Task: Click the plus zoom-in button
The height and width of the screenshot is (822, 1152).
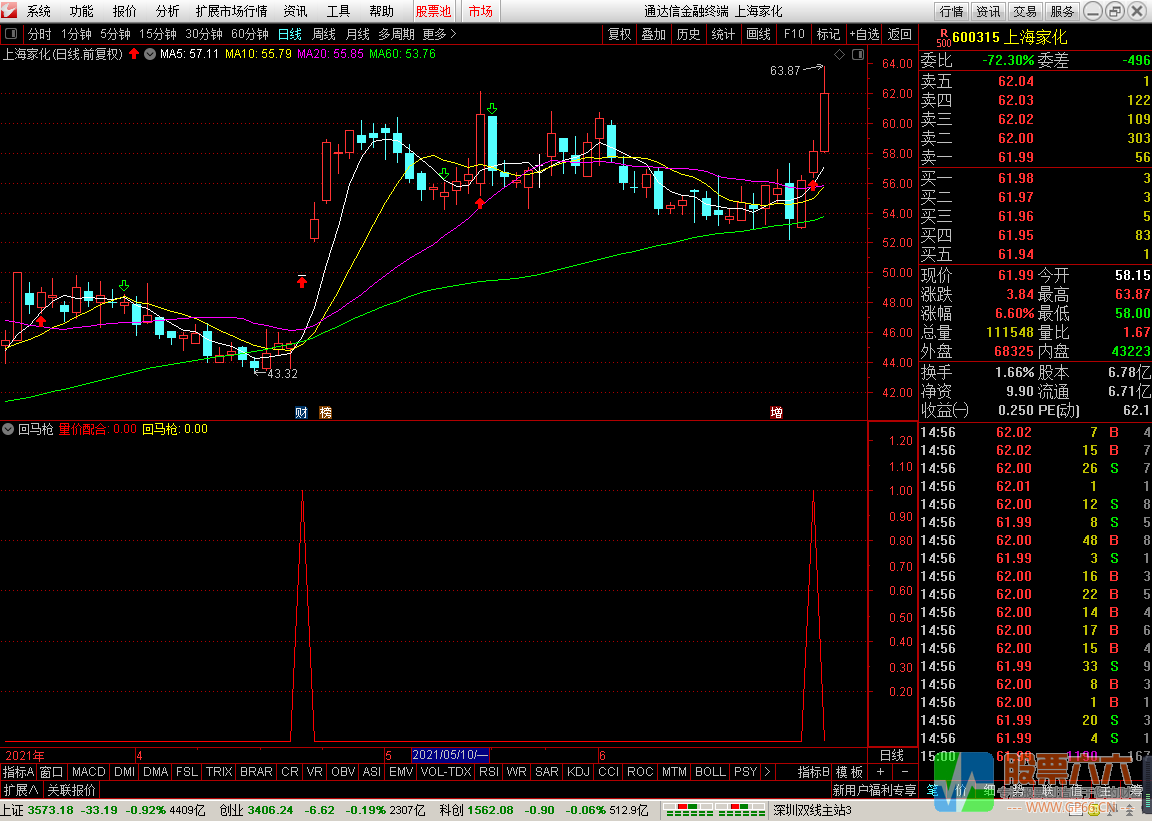Action: click(880, 772)
